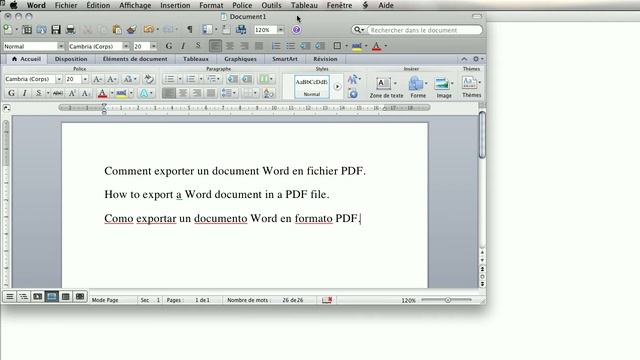Insert an Image
The height and width of the screenshot is (360, 640).
(x=444, y=87)
